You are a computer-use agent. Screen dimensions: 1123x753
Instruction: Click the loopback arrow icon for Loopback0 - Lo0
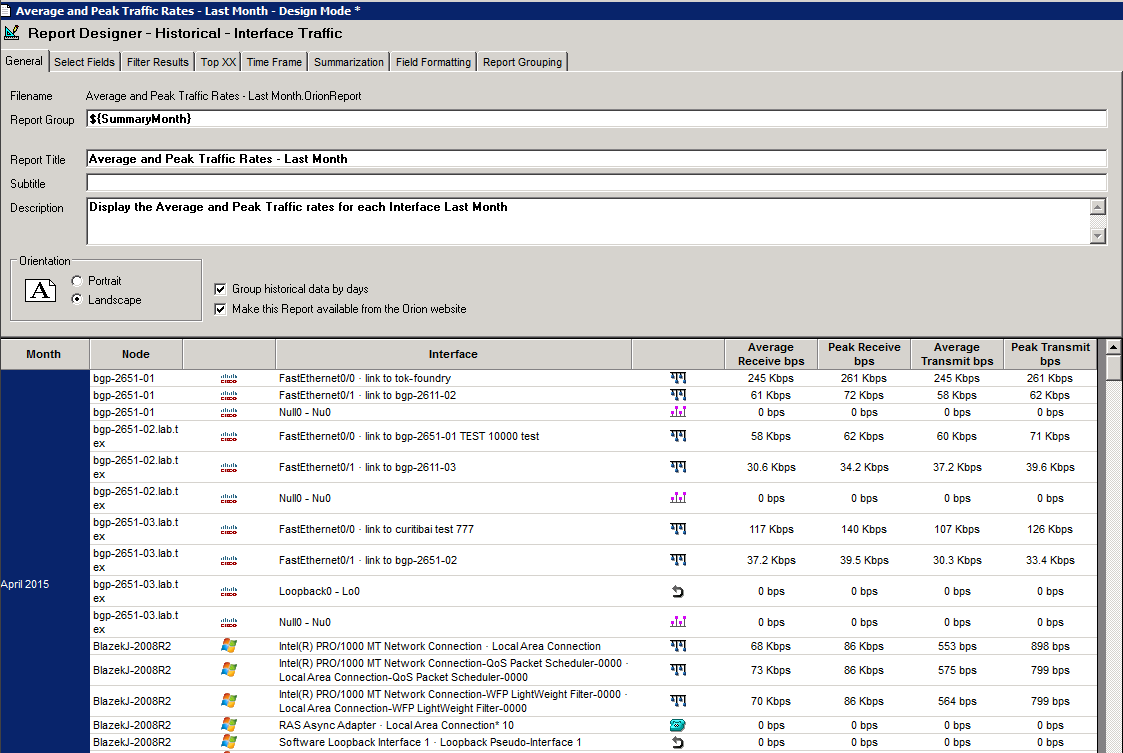(x=678, y=591)
